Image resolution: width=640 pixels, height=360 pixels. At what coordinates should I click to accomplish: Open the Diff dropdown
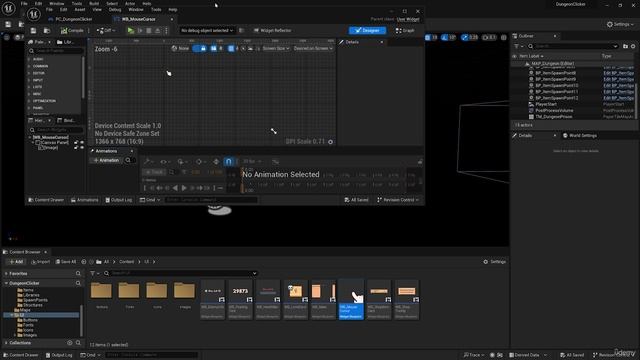106,31
